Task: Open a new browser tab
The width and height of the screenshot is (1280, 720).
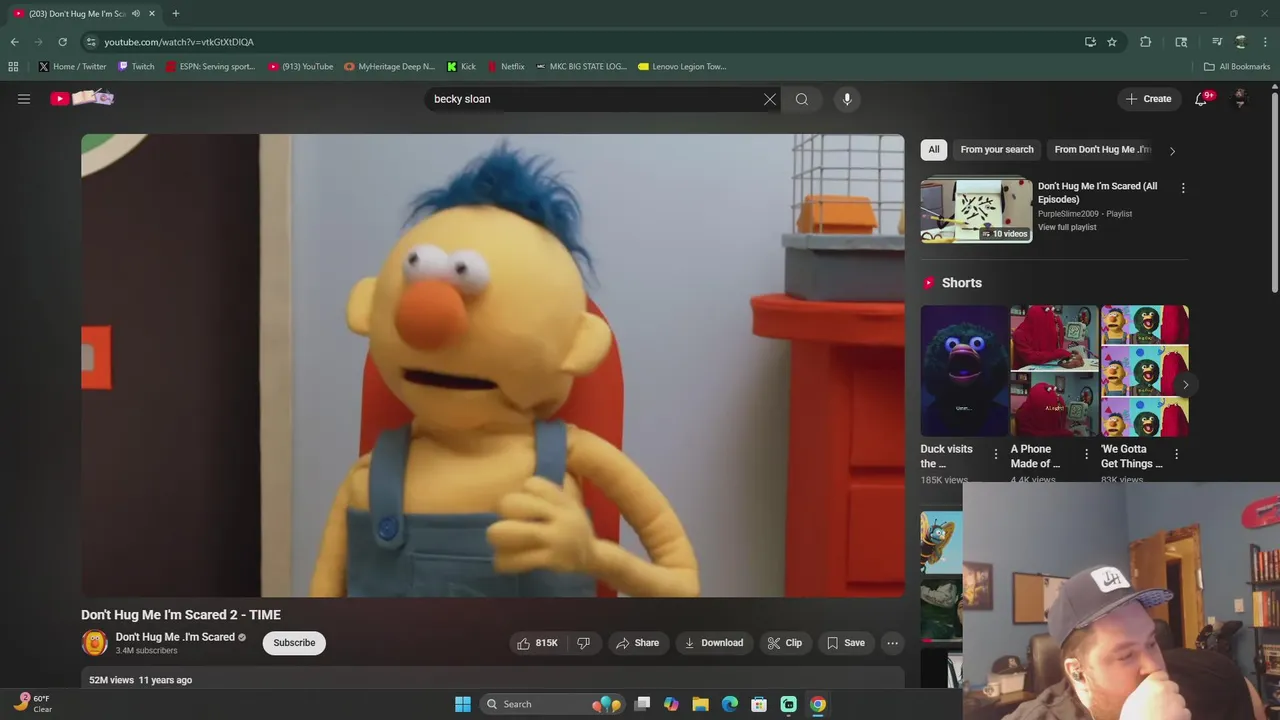Action: (x=175, y=14)
